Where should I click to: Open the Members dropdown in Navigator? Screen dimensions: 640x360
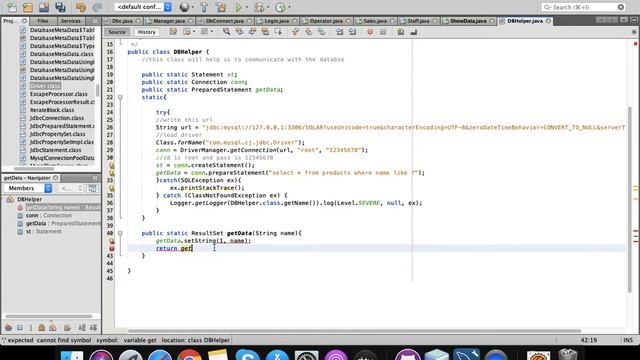(28, 188)
